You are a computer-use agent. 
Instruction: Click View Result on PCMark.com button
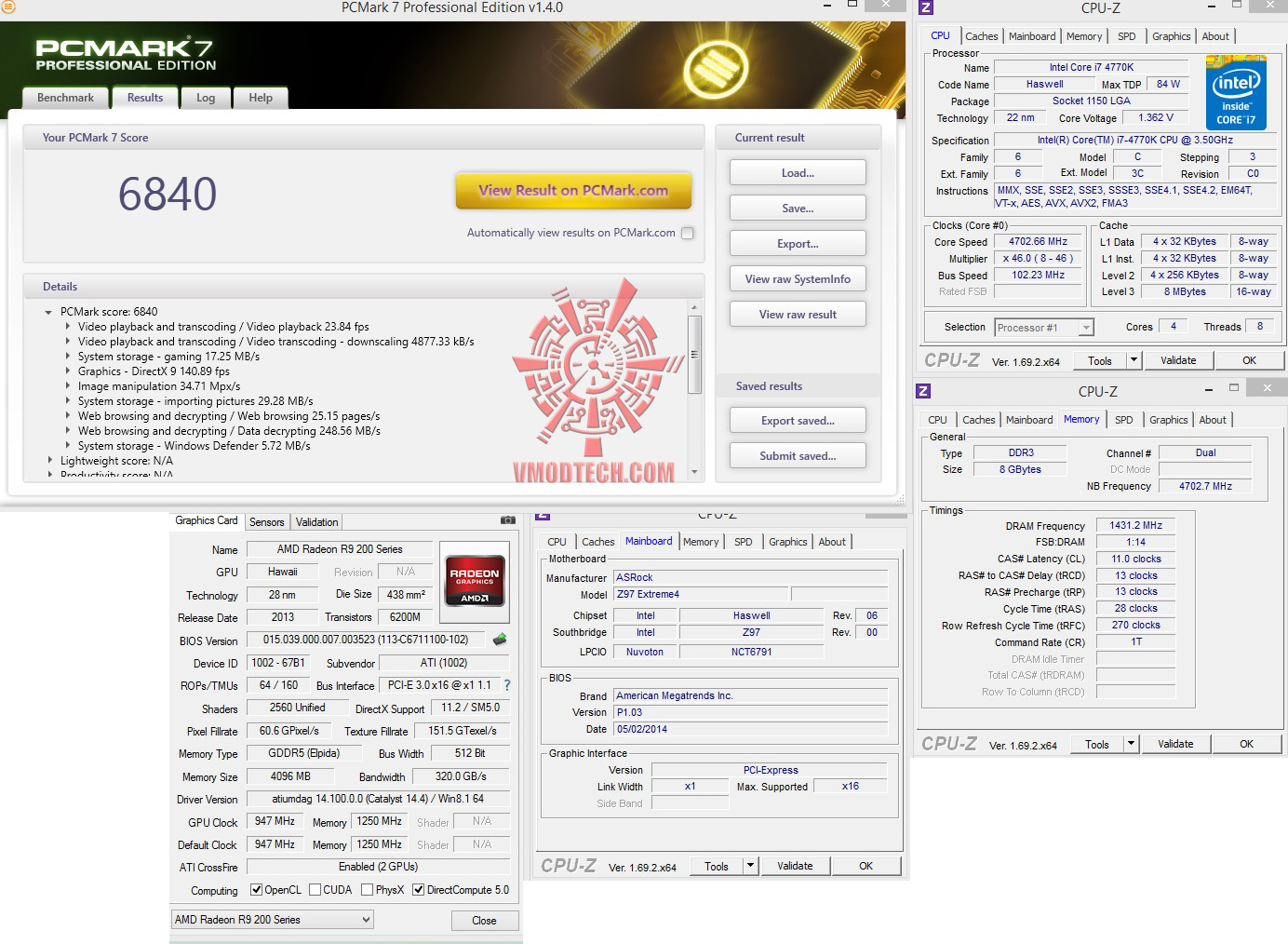pos(573,191)
